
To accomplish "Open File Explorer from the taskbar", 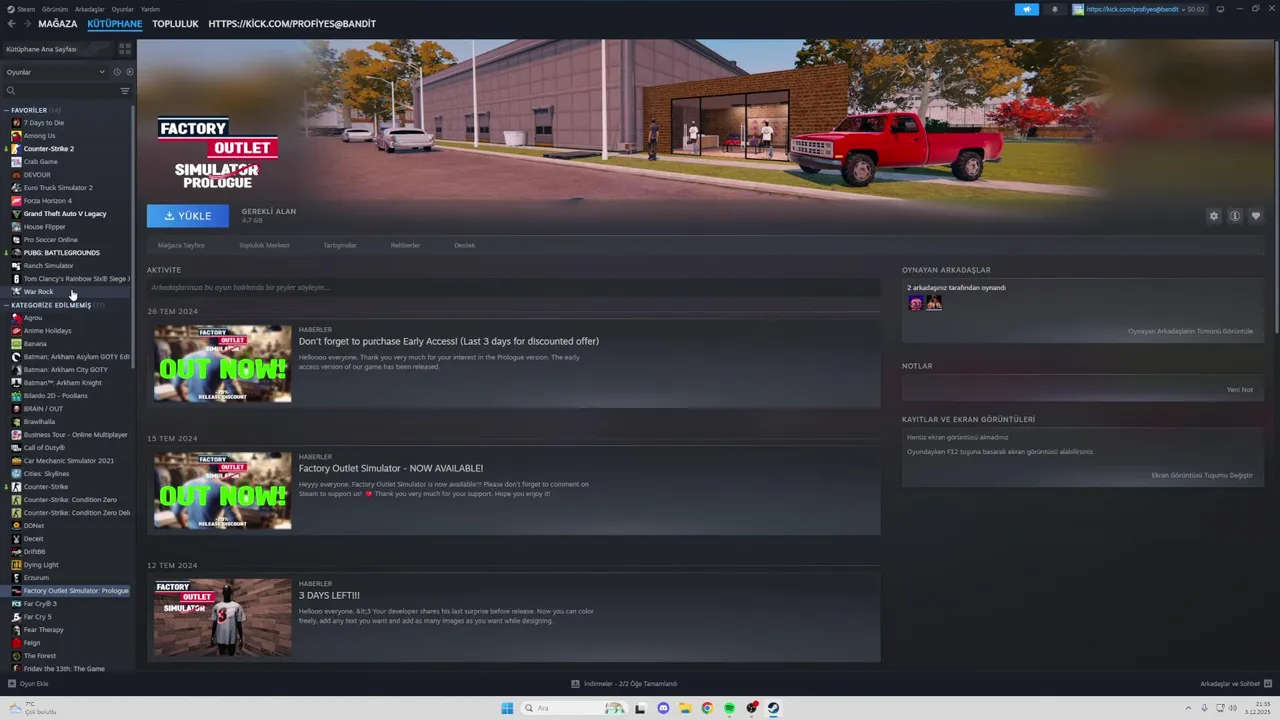I will tap(685, 708).
